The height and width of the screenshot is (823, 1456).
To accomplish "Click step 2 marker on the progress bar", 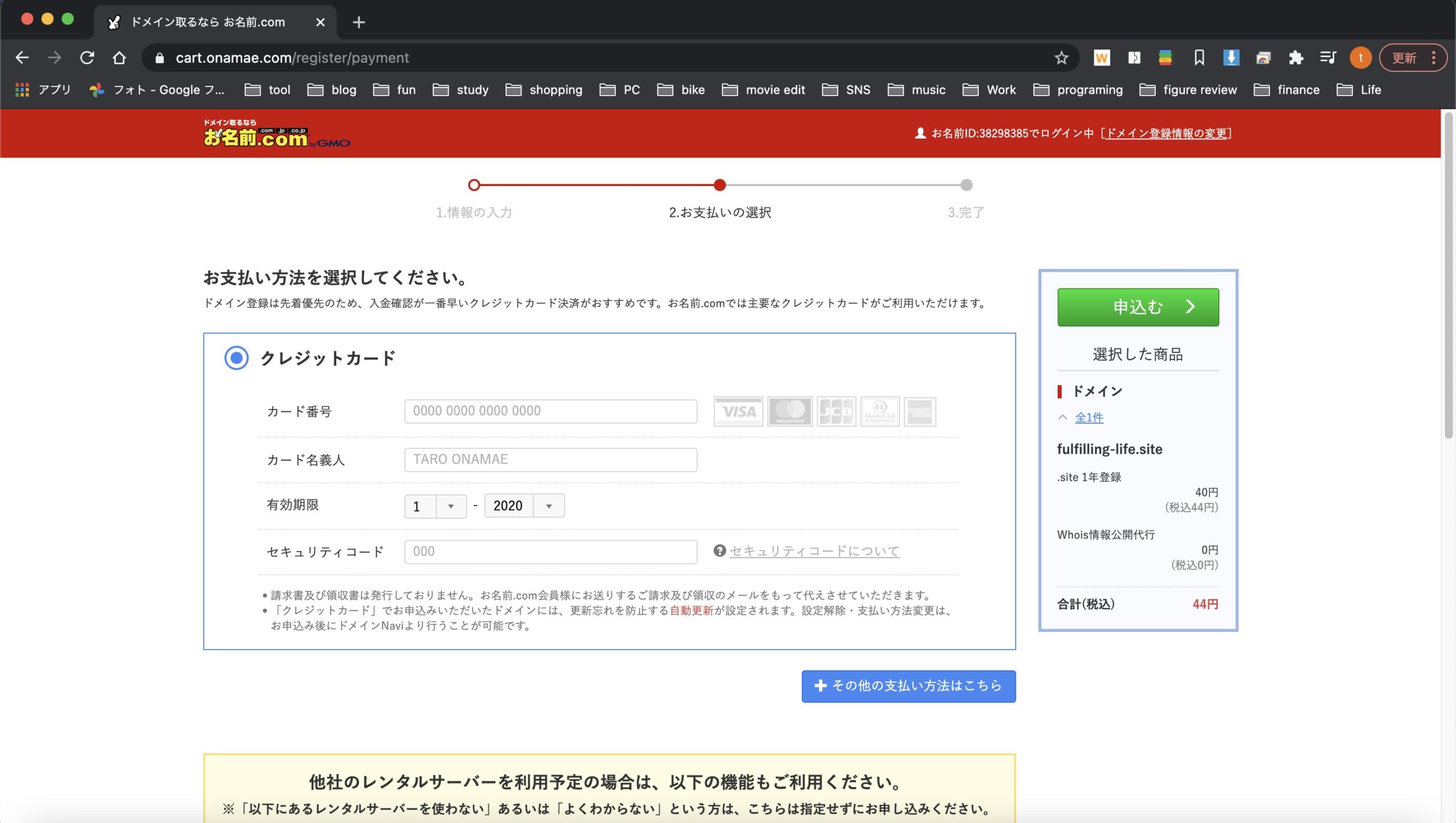I will point(720,185).
